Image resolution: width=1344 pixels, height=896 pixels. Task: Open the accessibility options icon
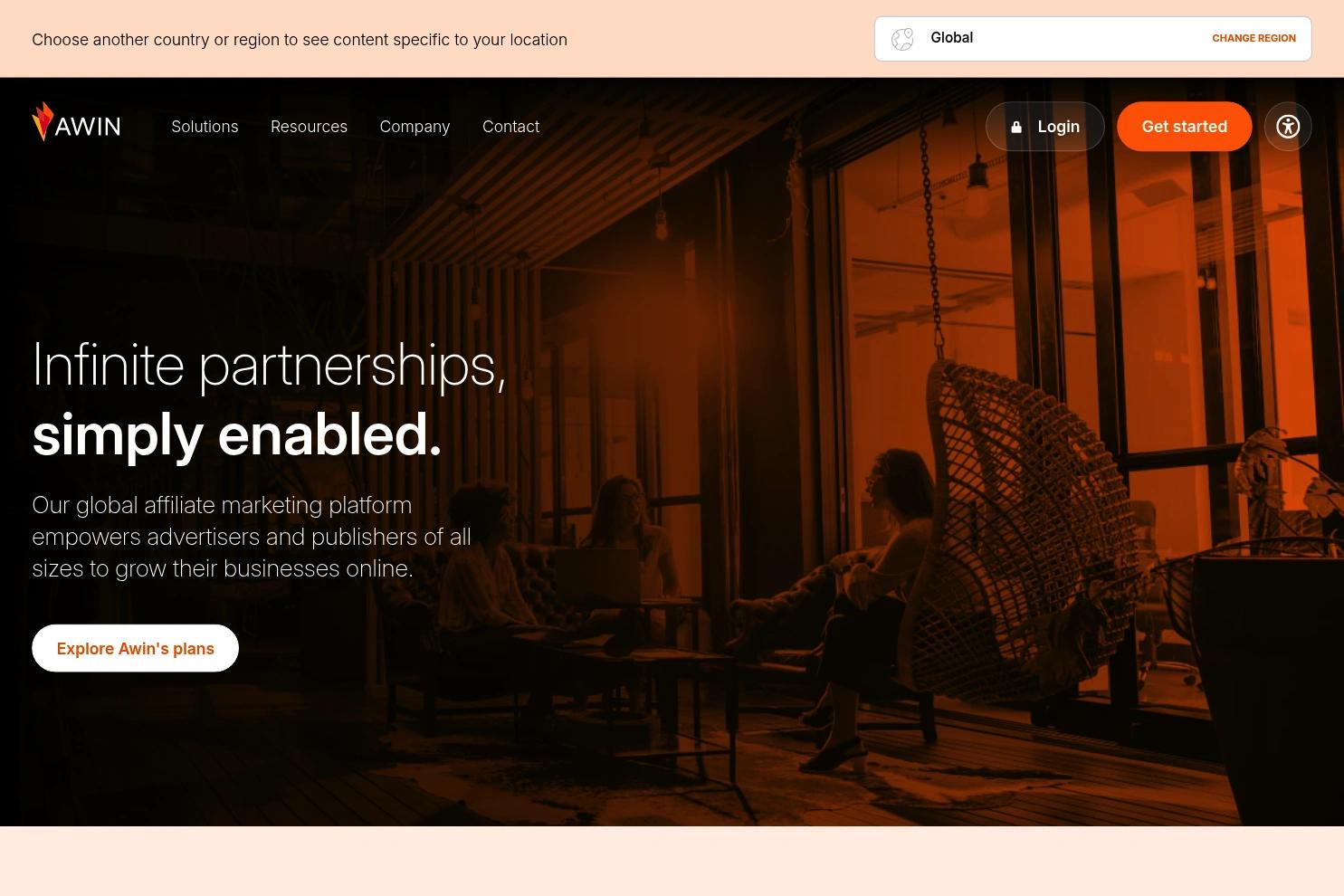(1288, 127)
